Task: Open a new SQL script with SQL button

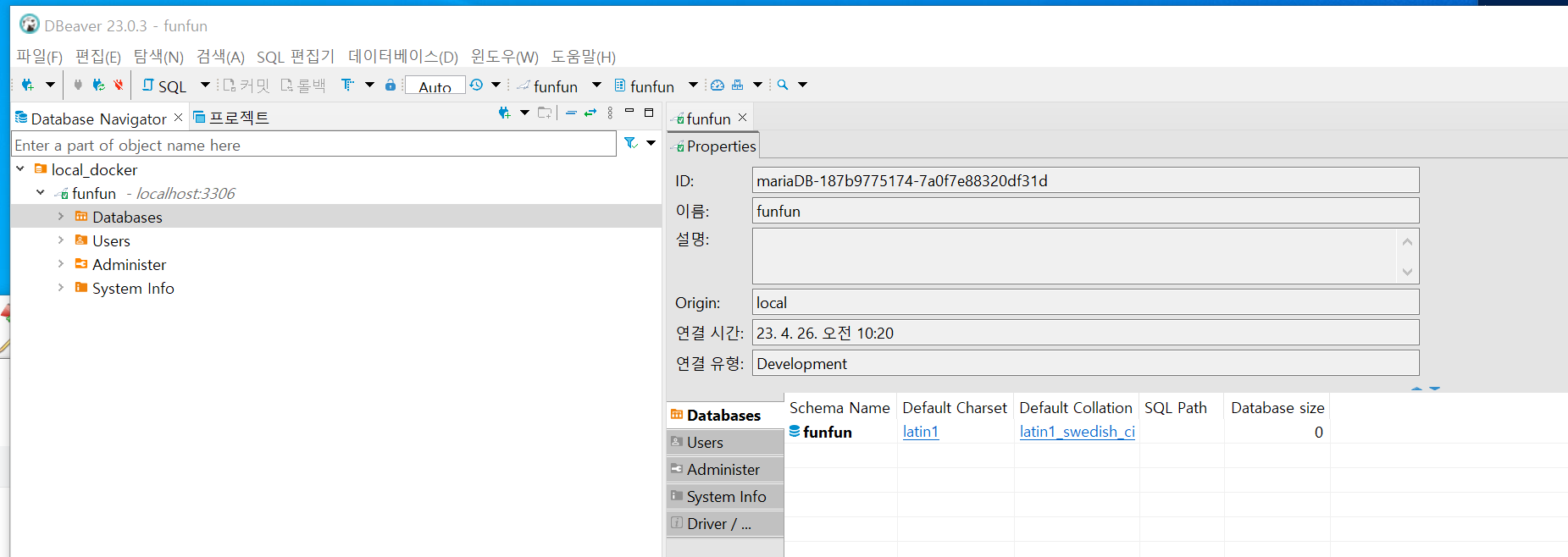Action: point(164,85)
